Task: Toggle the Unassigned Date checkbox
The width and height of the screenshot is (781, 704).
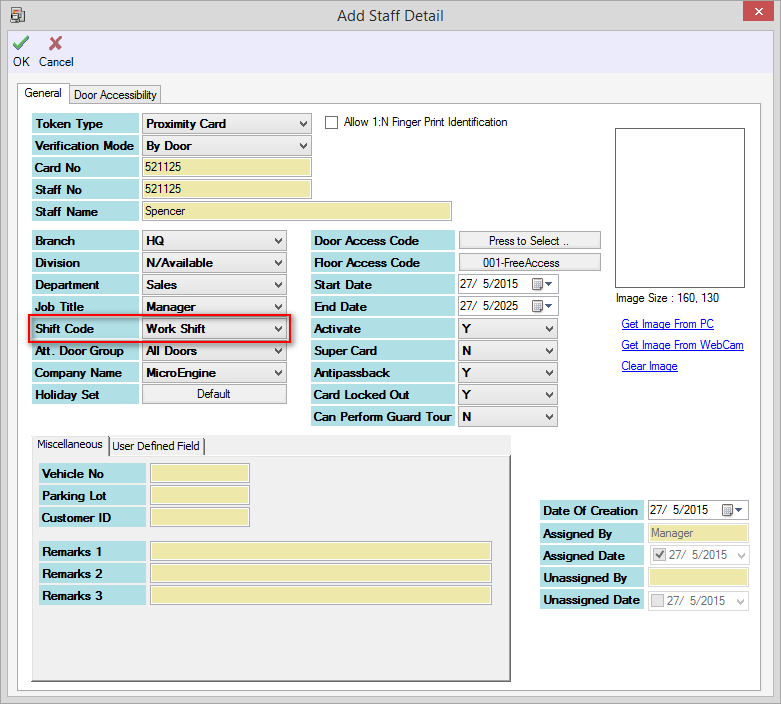Action: [x=658, y=600]
